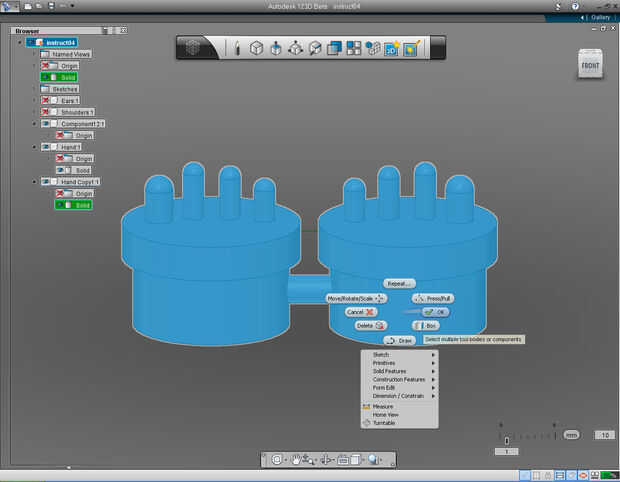Open the Construction Features submenu
The width and height of the screenshot is (620, 482).
tap(399, 380)
